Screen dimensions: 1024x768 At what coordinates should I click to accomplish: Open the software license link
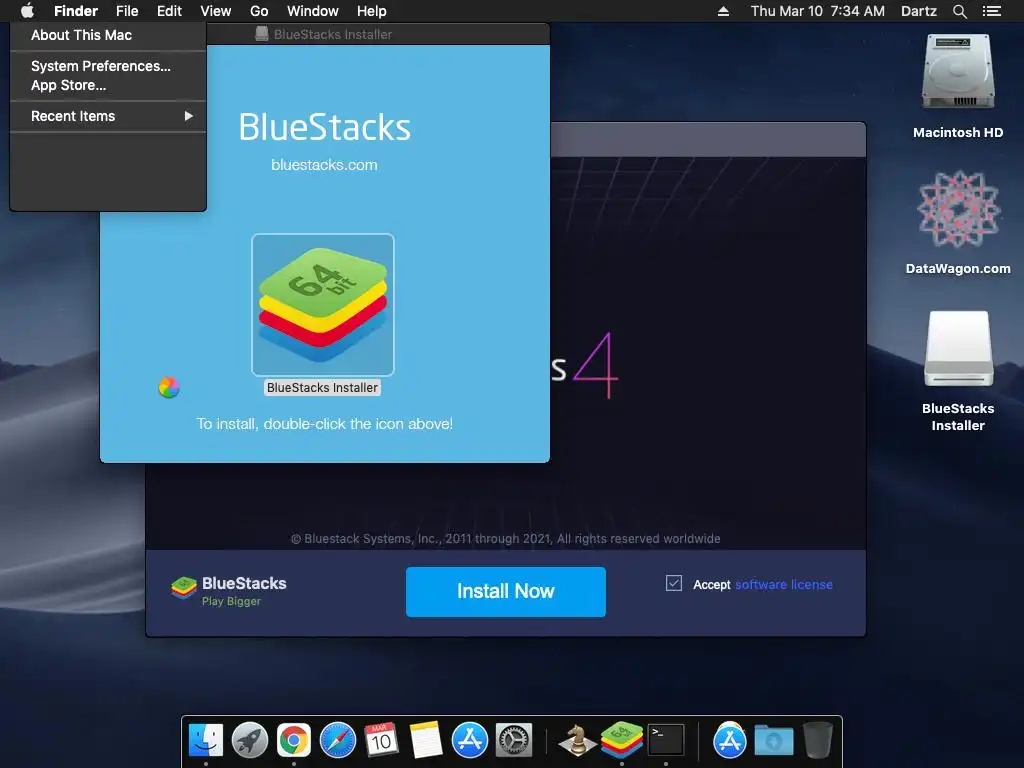784,584
